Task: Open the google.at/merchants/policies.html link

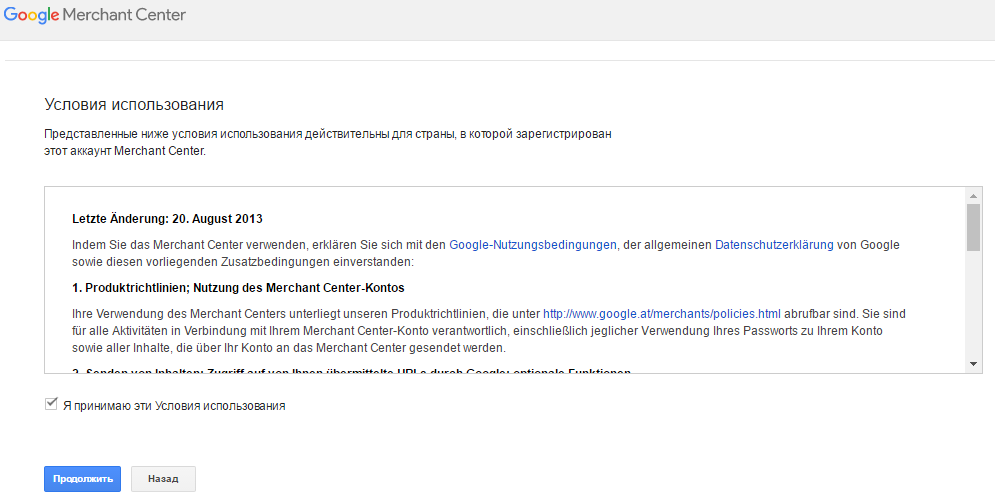Action: click(662, 314)
